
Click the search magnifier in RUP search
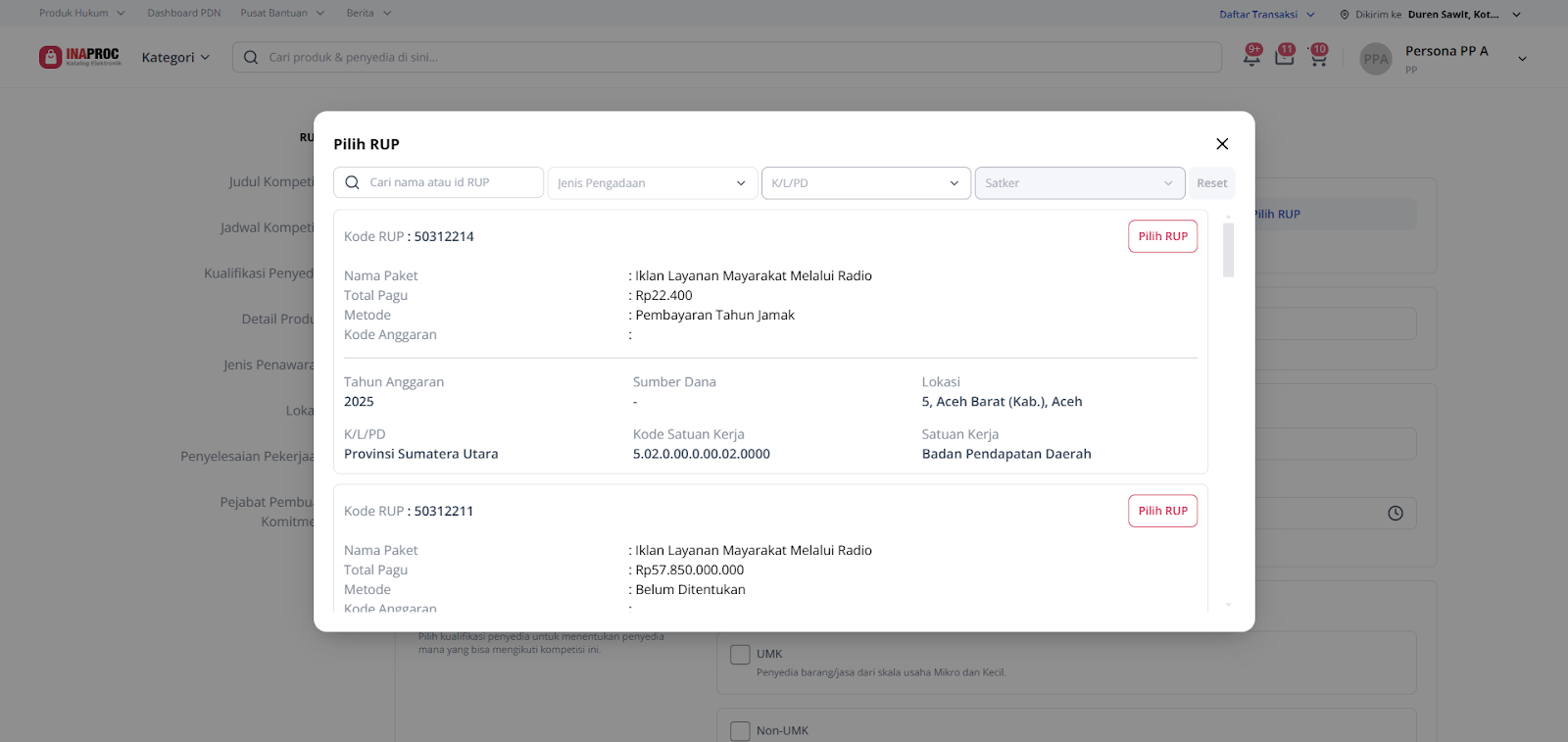[353, 182]
